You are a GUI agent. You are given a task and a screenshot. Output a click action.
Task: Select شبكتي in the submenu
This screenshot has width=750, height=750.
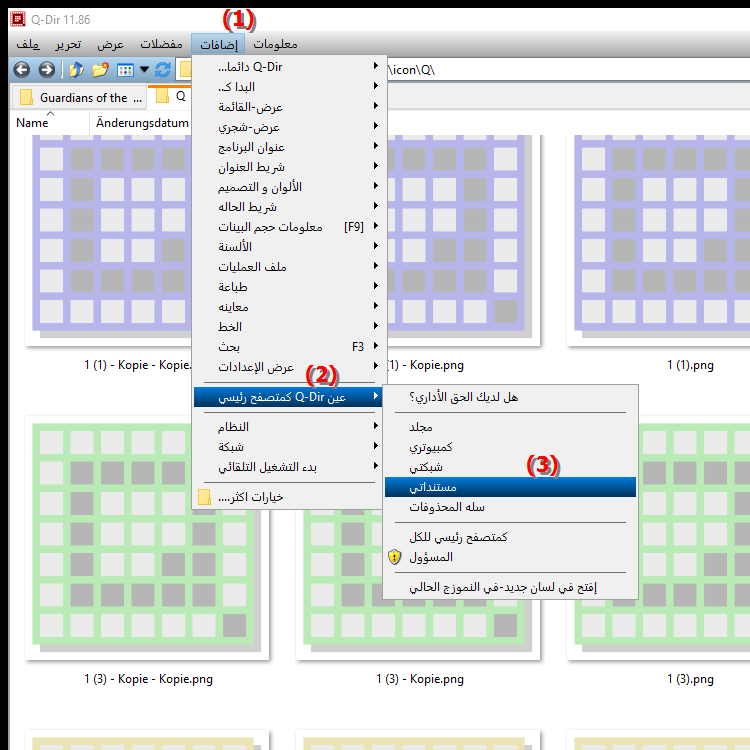[x=510, y=467]
